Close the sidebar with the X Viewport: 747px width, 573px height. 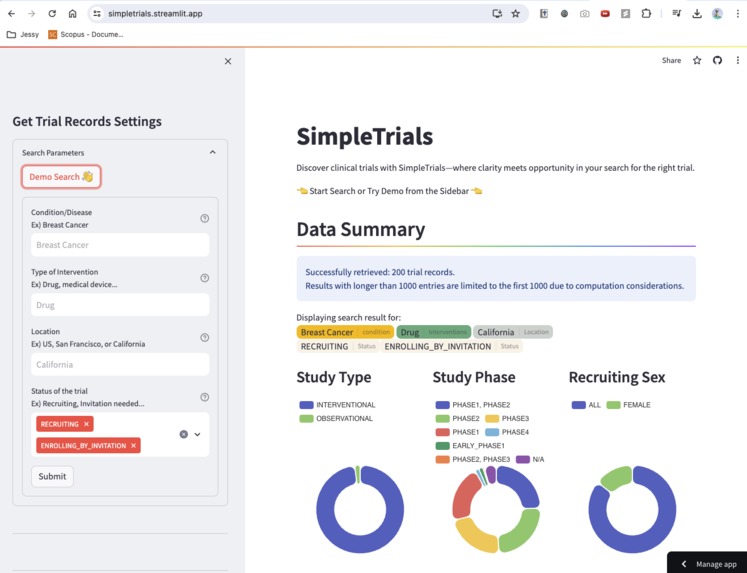pos(228,61)
